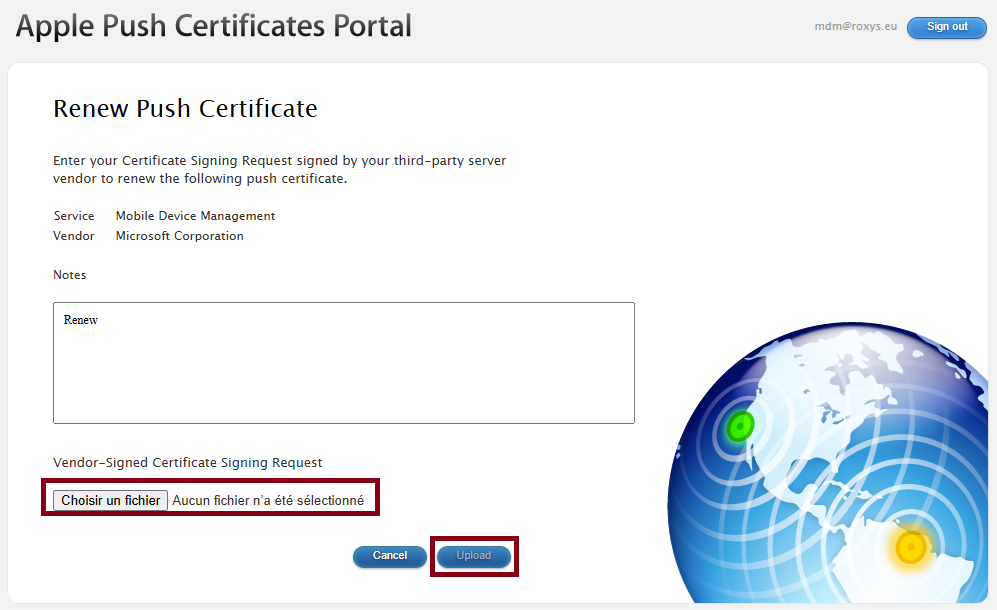Click the Notes label

[70, 275]
